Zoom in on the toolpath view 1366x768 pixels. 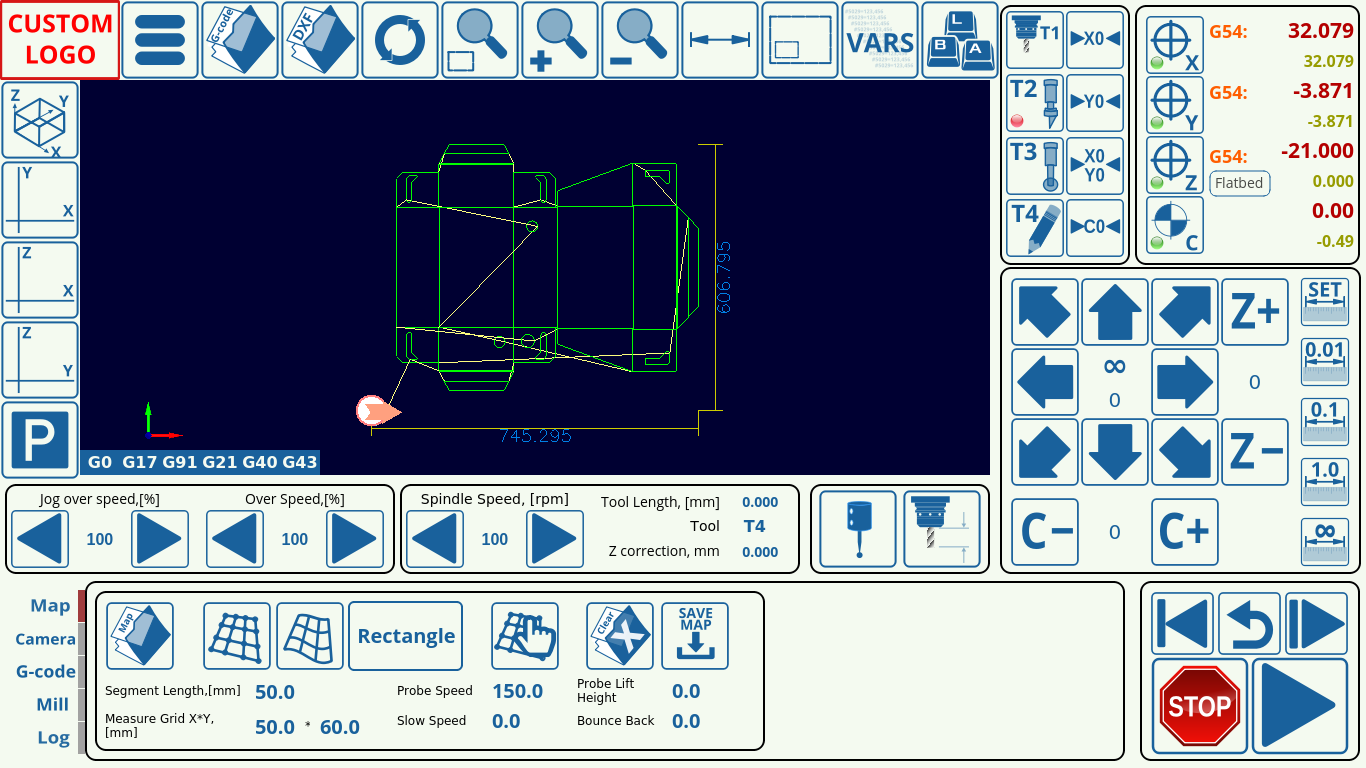click(560, 40)
